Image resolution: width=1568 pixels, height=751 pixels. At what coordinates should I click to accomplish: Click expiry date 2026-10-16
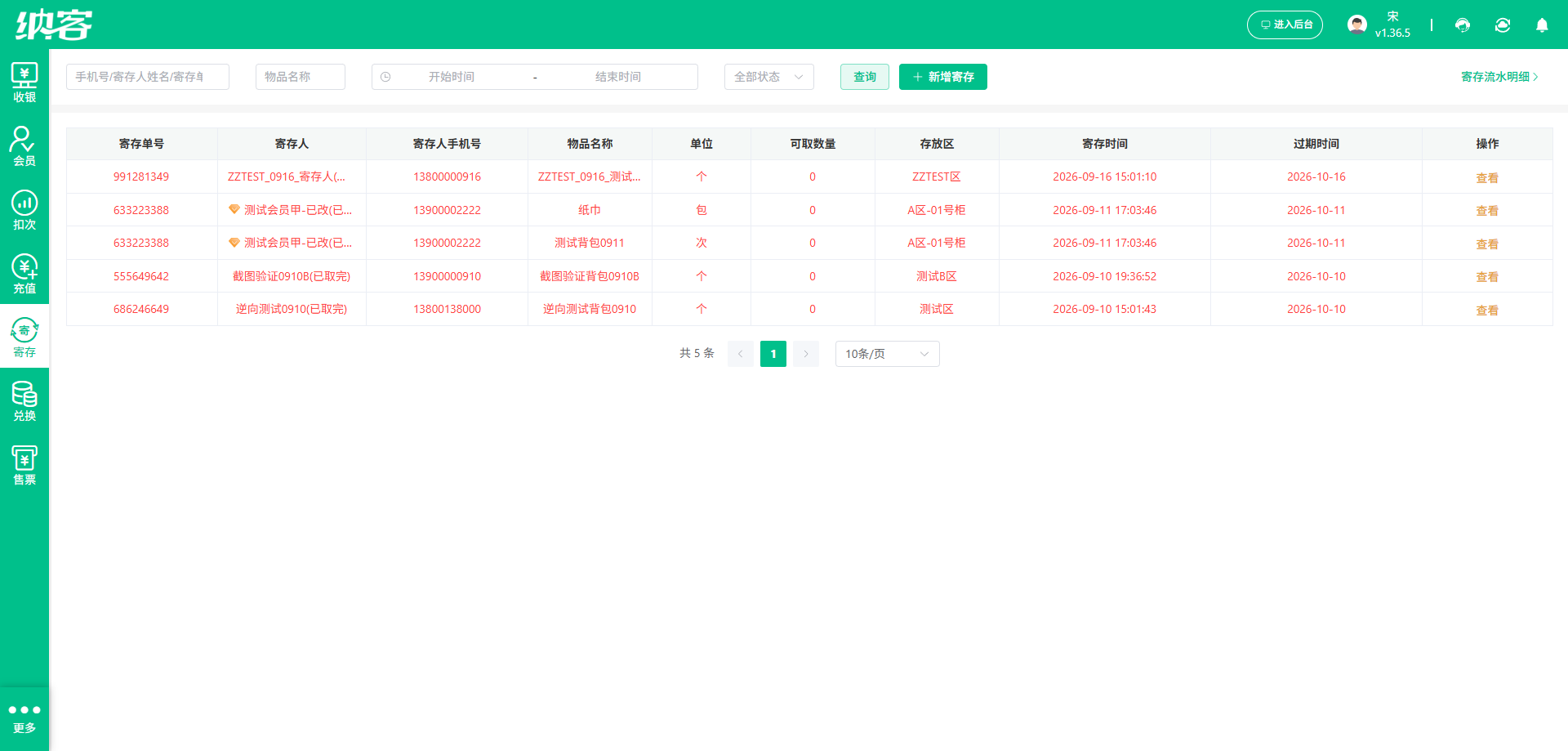coord(1316,177)
